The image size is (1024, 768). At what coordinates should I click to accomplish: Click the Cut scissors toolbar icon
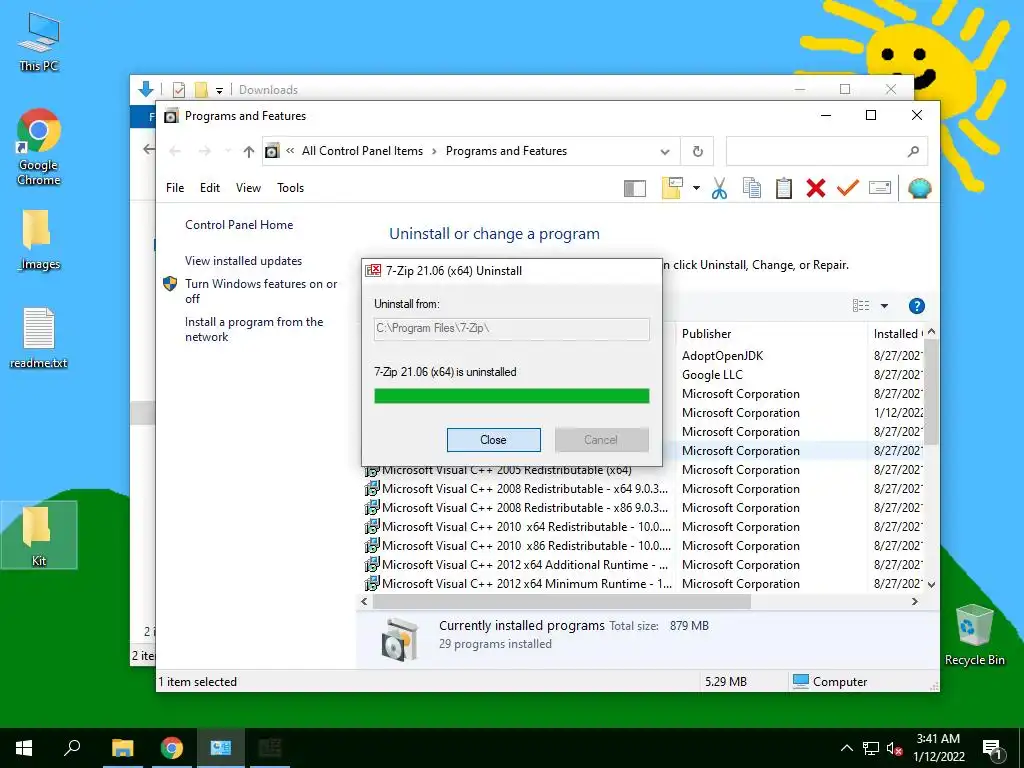click(x=719, y=188)
